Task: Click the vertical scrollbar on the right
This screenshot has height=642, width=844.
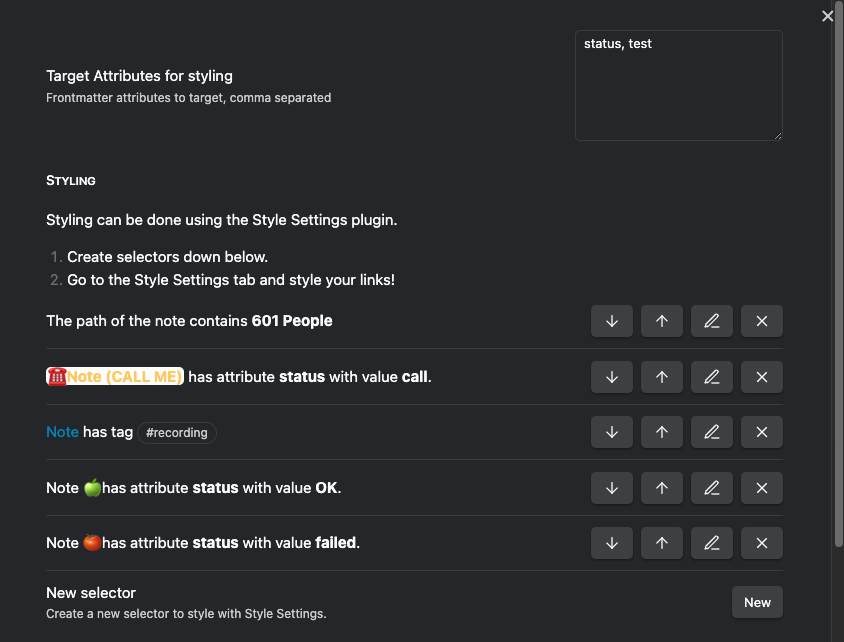Action: 838,280
